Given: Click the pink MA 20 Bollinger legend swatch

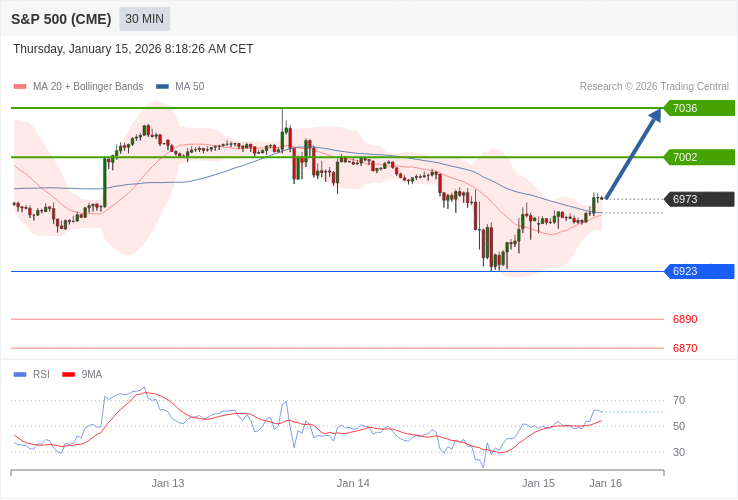Looking at the screenshot, I should [x=20, y=87].
